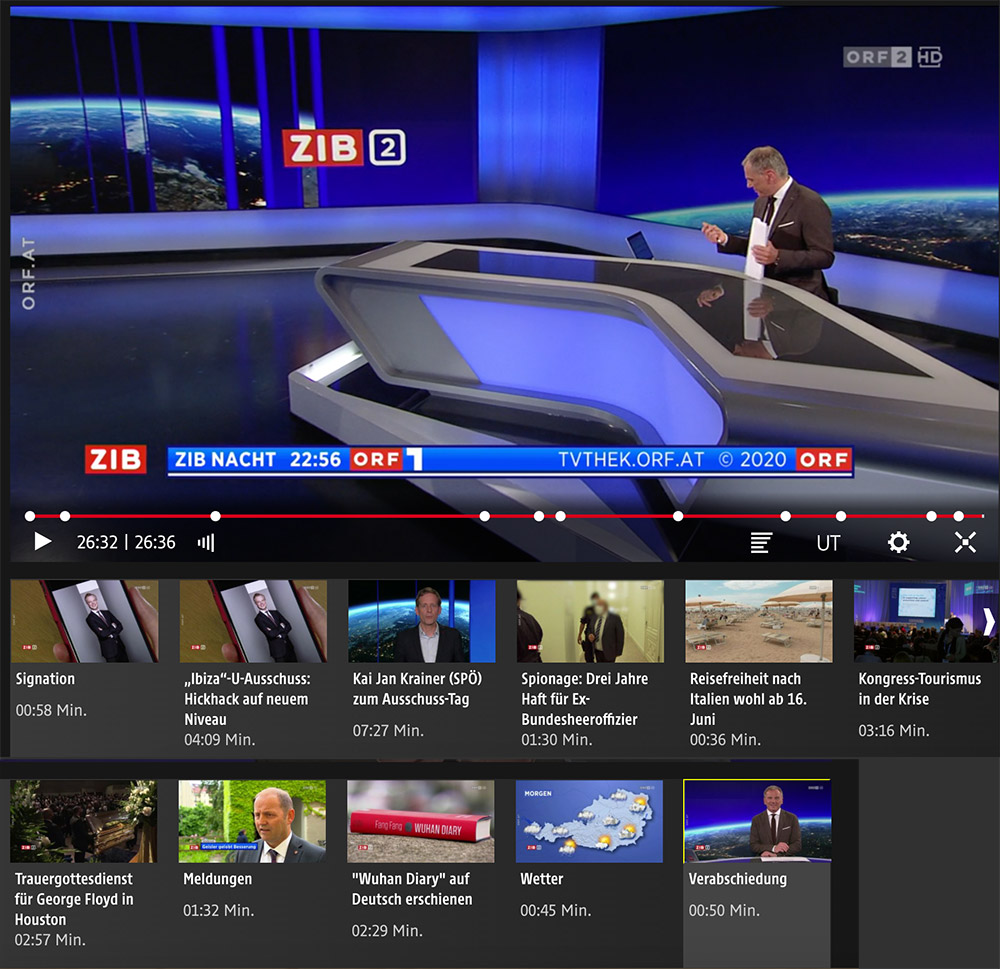
Task: Jump to tenth timeline marker, Wetter segment
Action: tap(932, 516)
